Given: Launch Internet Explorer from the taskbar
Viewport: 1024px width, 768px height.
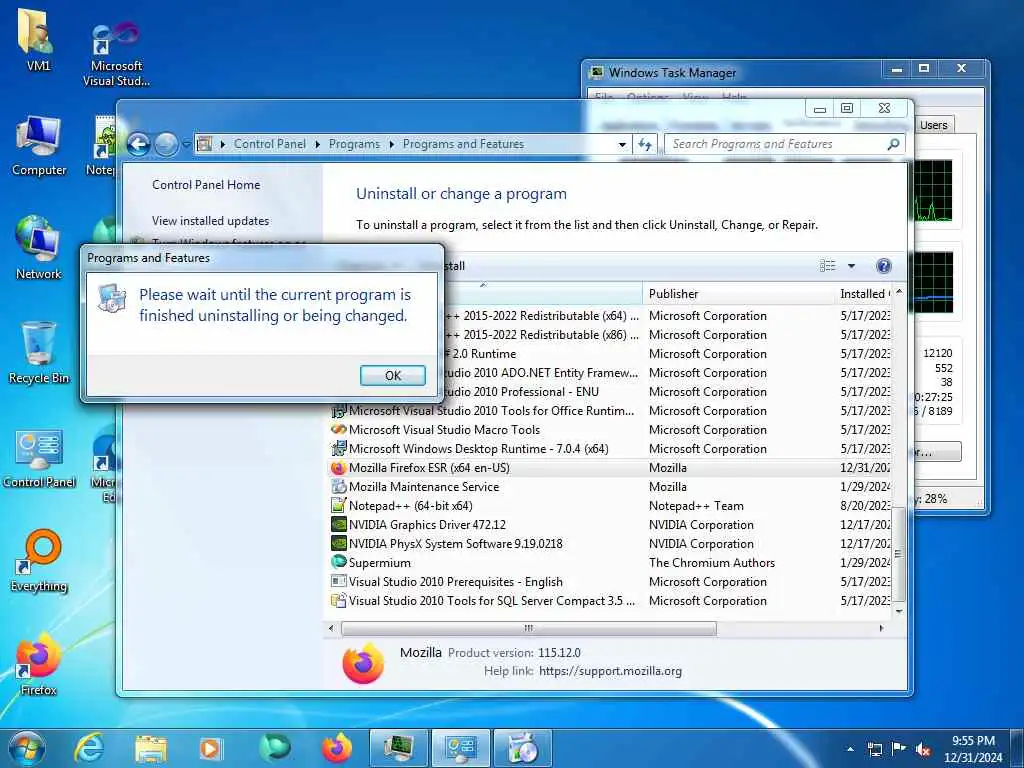Looking at the screenshot, I should pos(89,748).
